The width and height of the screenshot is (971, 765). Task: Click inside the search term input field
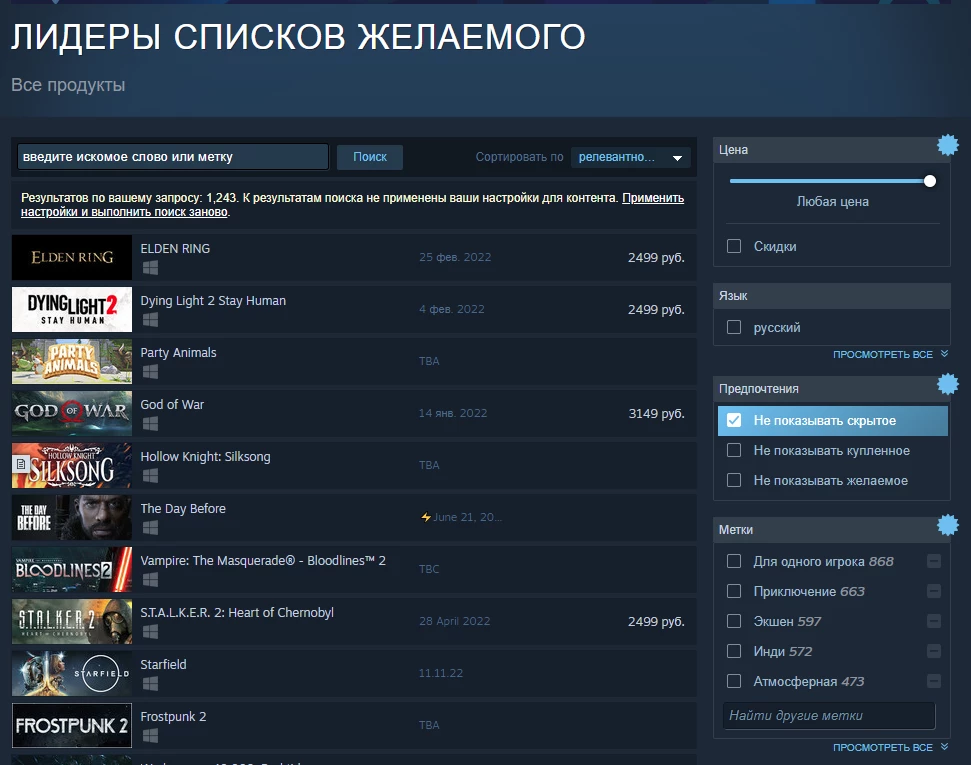point(173,157)
